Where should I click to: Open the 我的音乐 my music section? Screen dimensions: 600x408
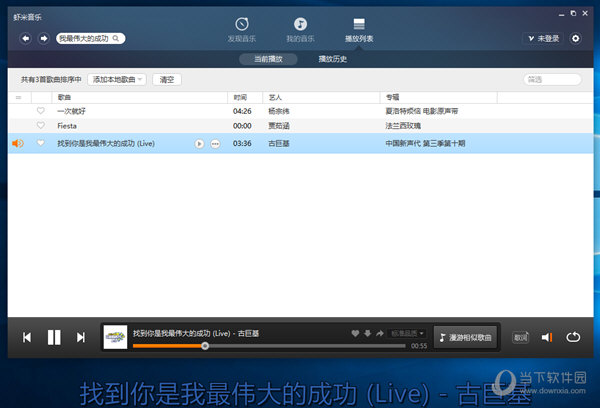coord(300,30)
